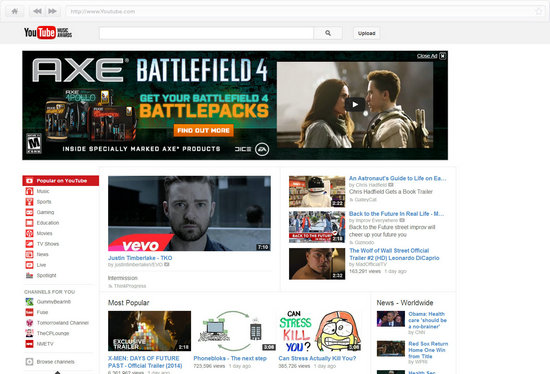Play the Battlefield 4 ad video

pos(355,105)
